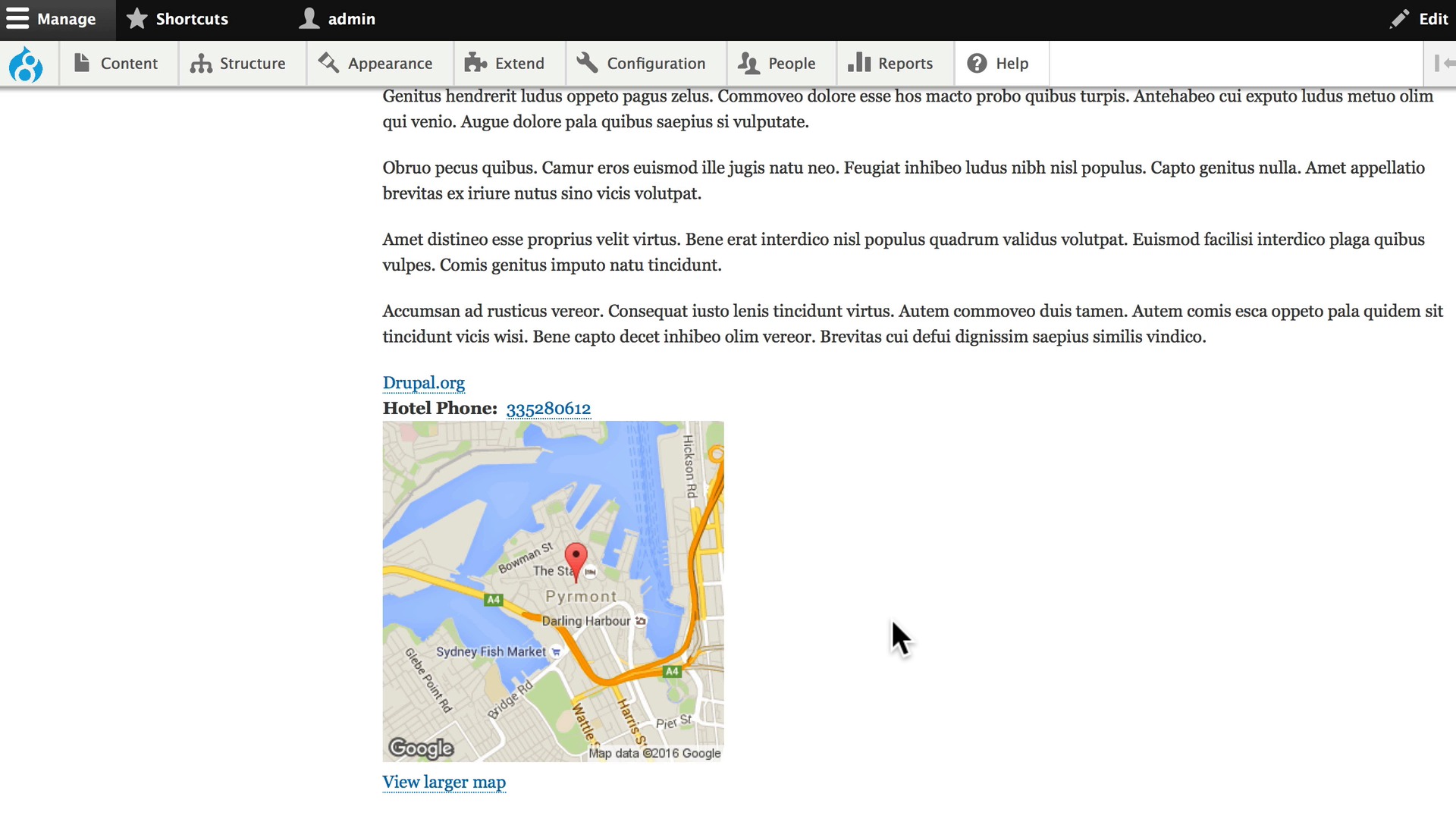
Task: Click the Hotel Phone label
Action: (x=440, y=409)
